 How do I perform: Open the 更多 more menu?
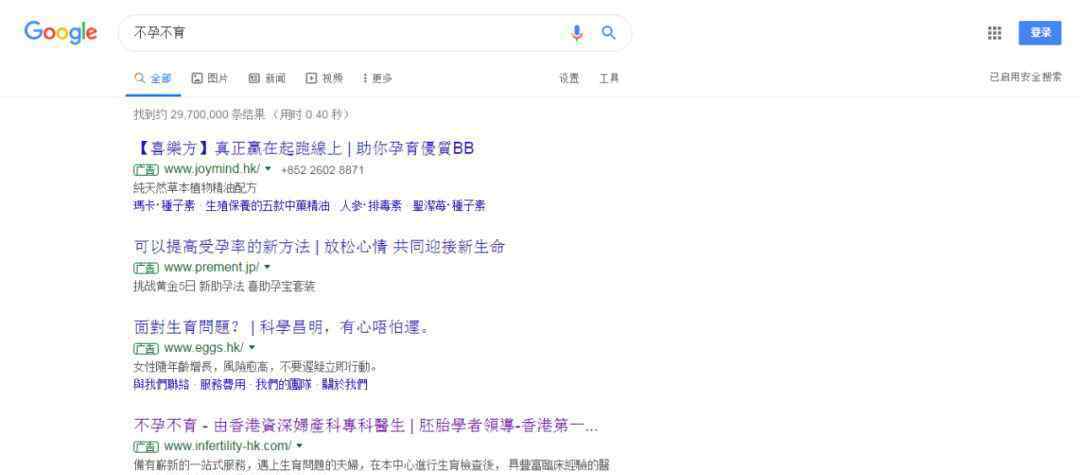(x=377, y=78)
